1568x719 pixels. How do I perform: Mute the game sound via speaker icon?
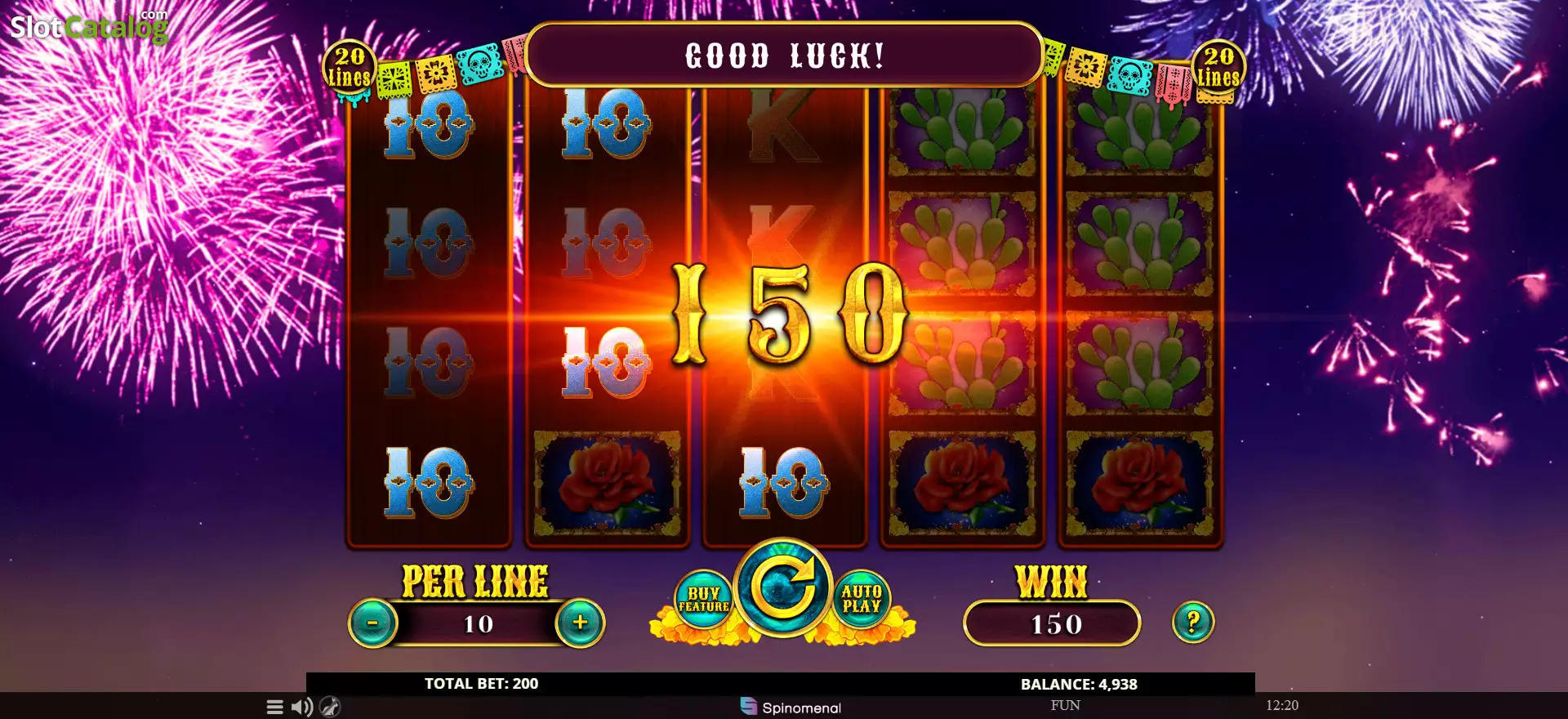pos(302,707)
